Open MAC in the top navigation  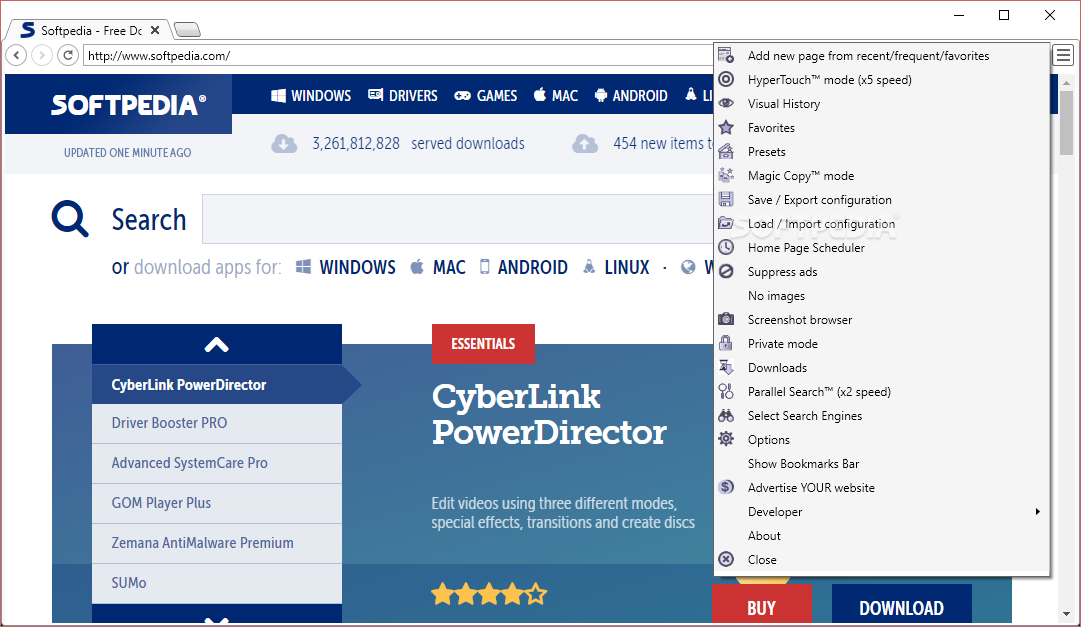click(556, 95)
